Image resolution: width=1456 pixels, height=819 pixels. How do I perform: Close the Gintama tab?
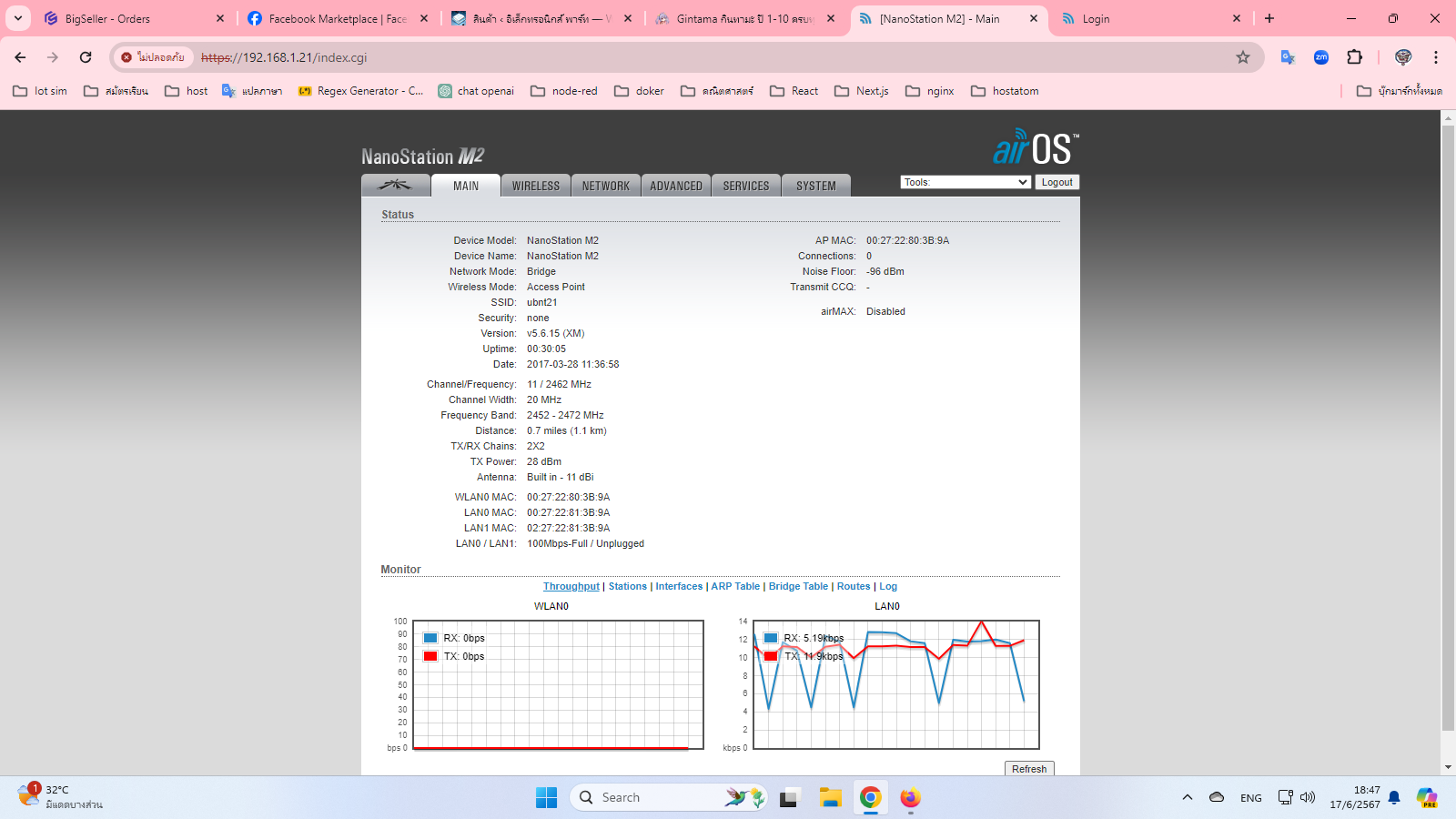click(831, 18)
